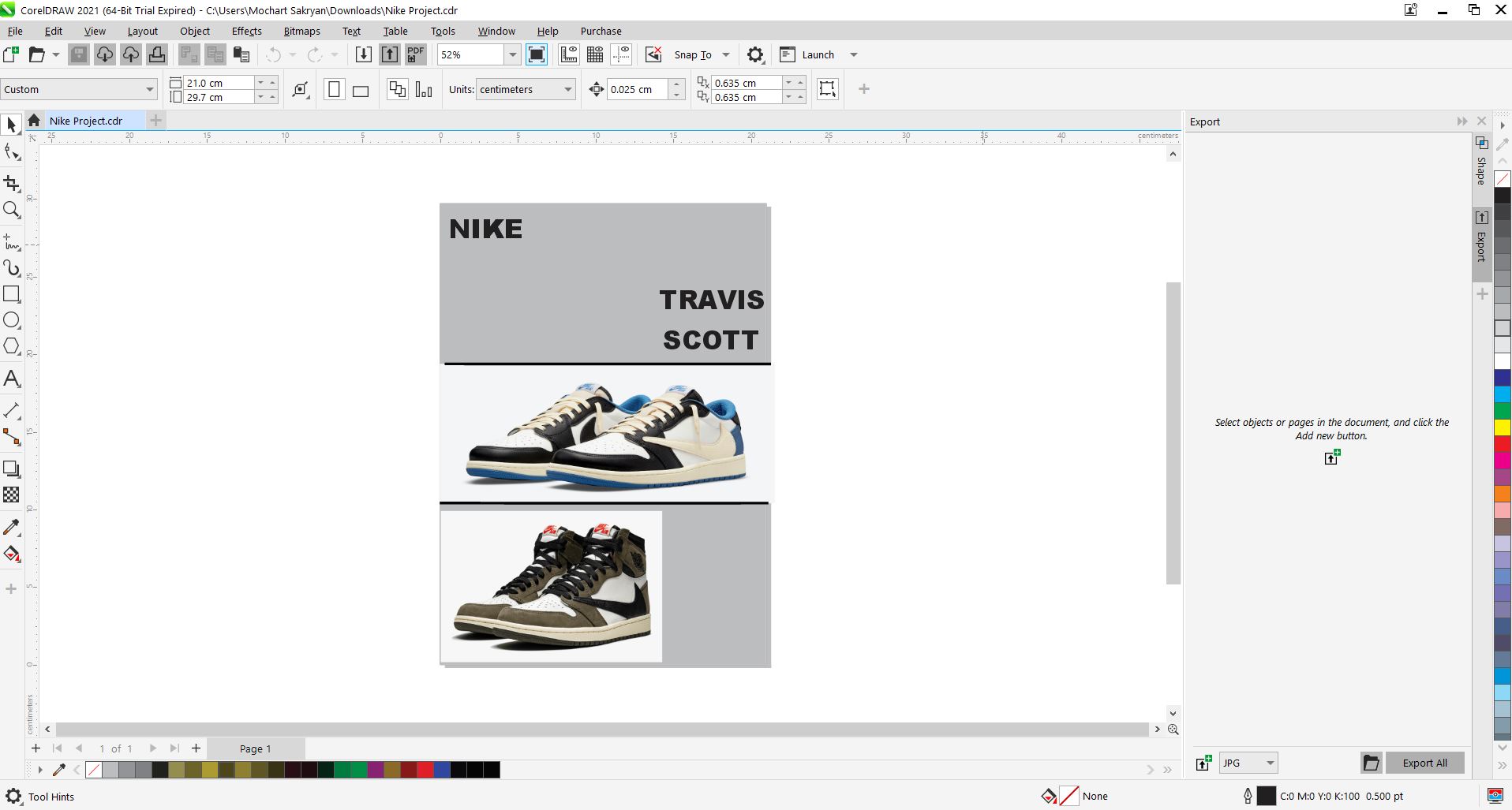Click the vertical scrollbar thumb
Image resolution: width=1512 pixels, height=810 pixels.
click(1173, 433)
